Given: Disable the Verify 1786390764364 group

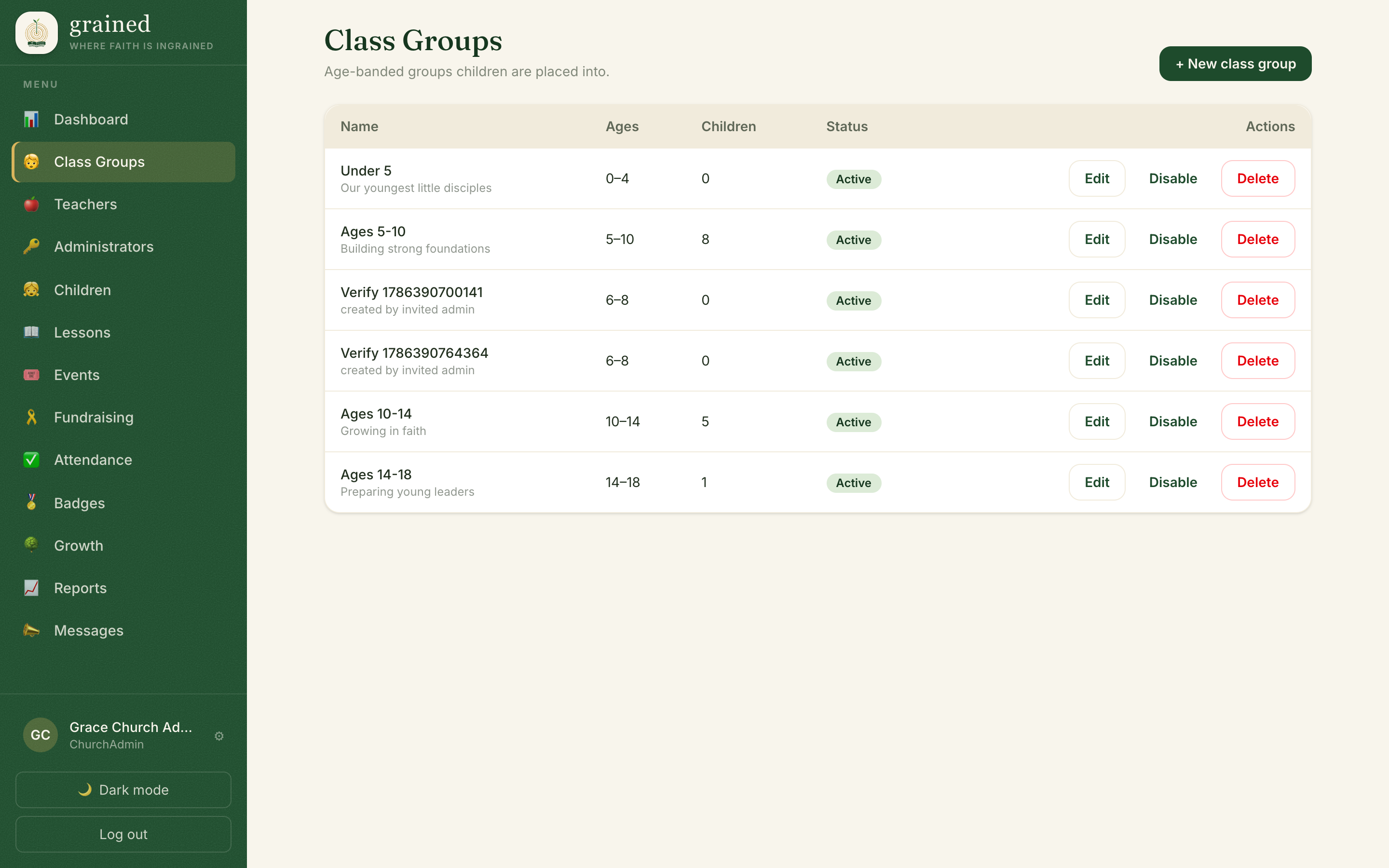Looking at the screenshot, I should [1172, 361].
